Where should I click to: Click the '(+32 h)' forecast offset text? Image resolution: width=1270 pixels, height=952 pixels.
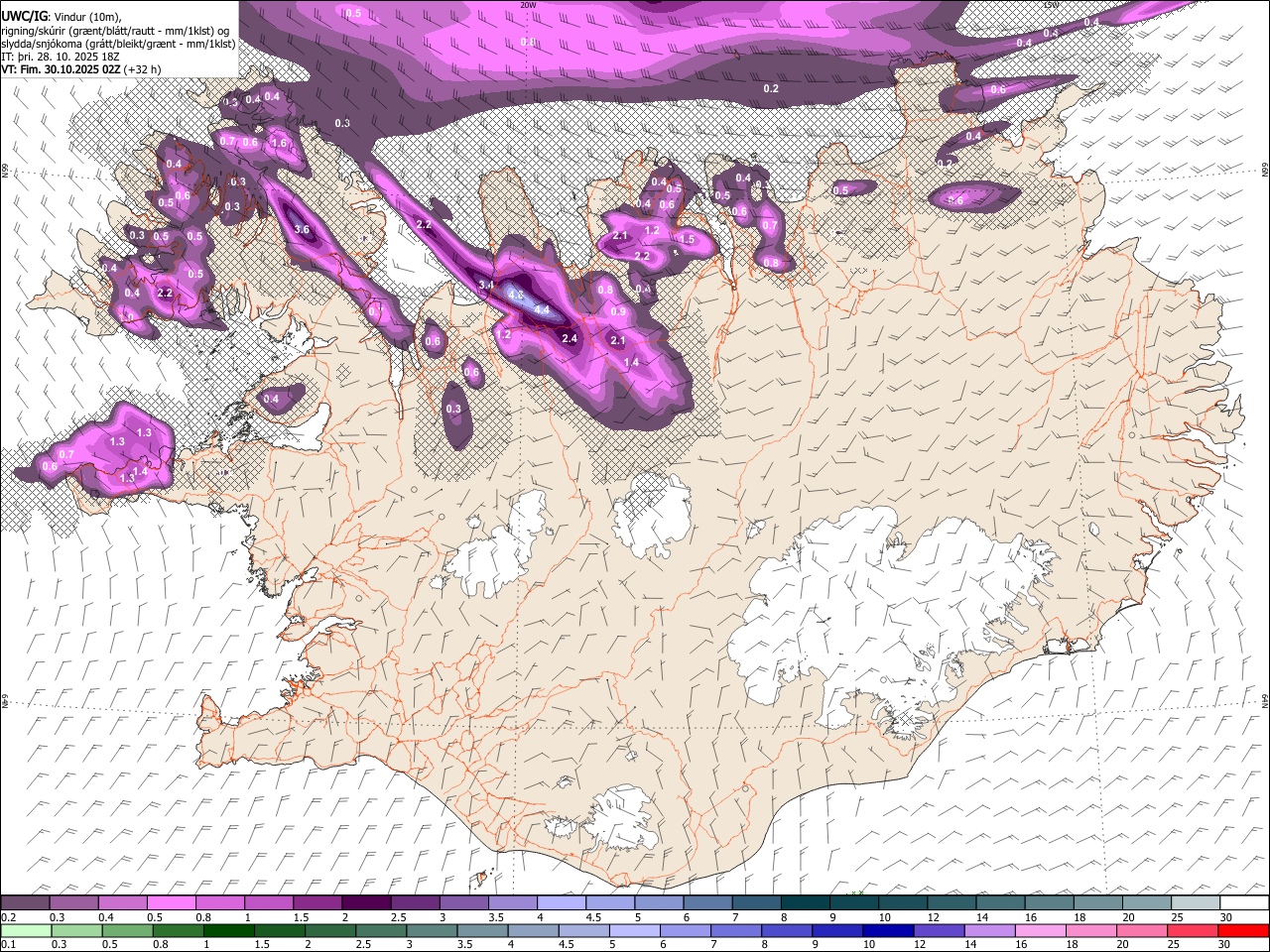click(143, 69)
